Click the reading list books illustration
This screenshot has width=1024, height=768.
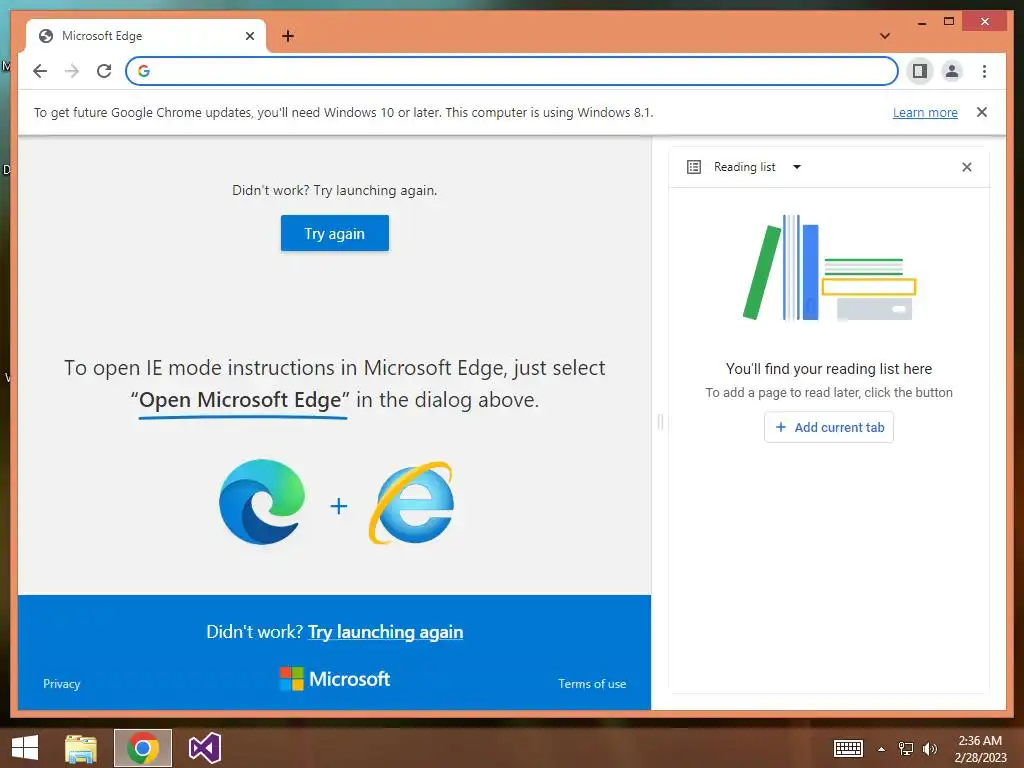pos(829,268)
